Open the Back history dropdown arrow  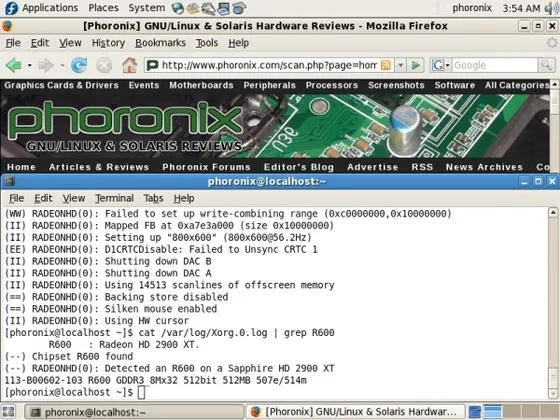[30, 65]
